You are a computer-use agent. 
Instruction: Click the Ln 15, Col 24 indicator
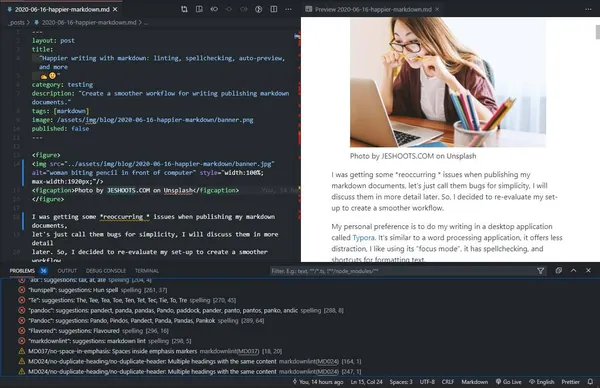366,382
